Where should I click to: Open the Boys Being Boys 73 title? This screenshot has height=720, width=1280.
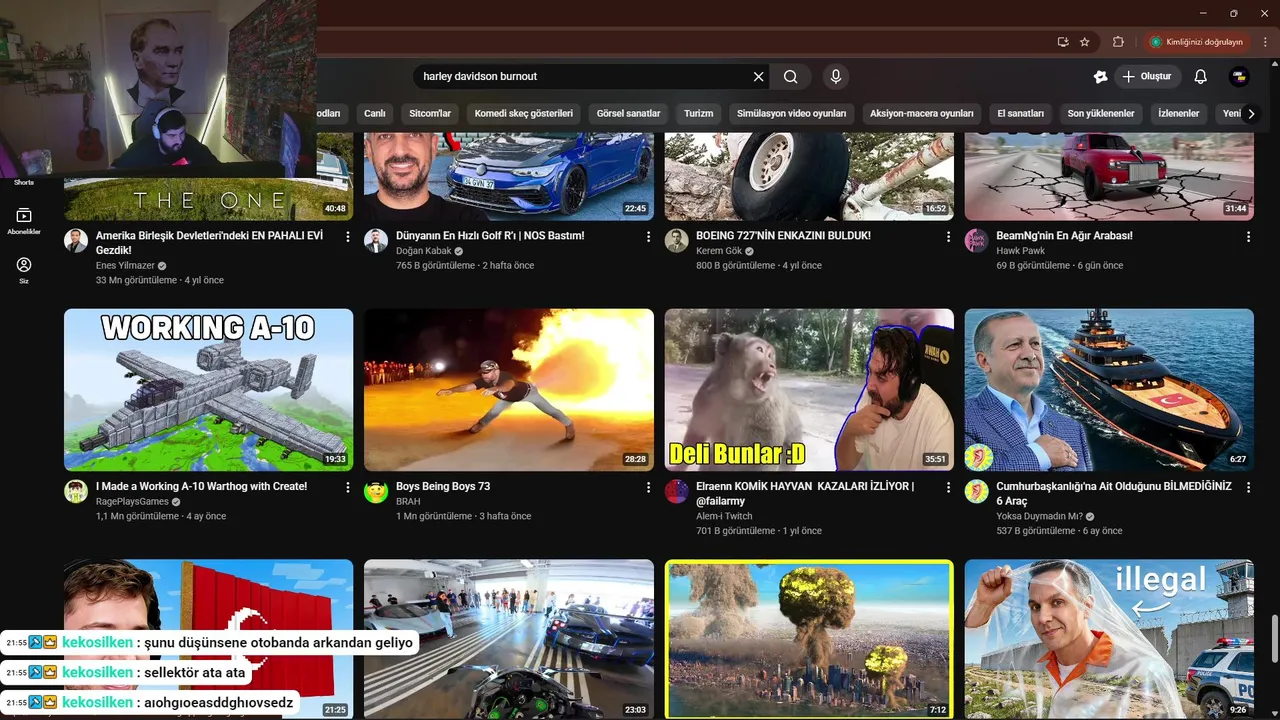[443, 487]
